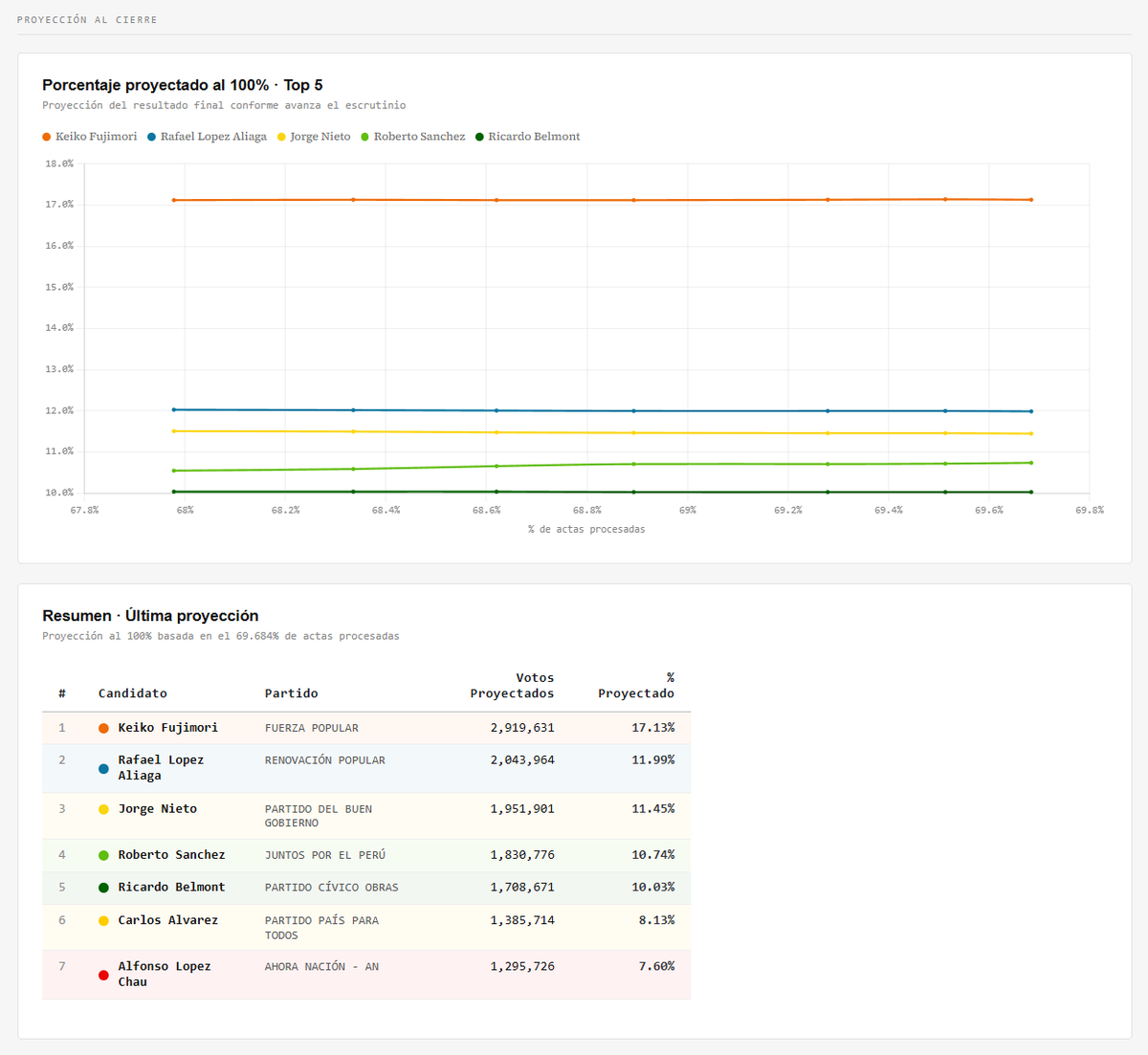Click the Votos Proyectados column header

point(512,686)
